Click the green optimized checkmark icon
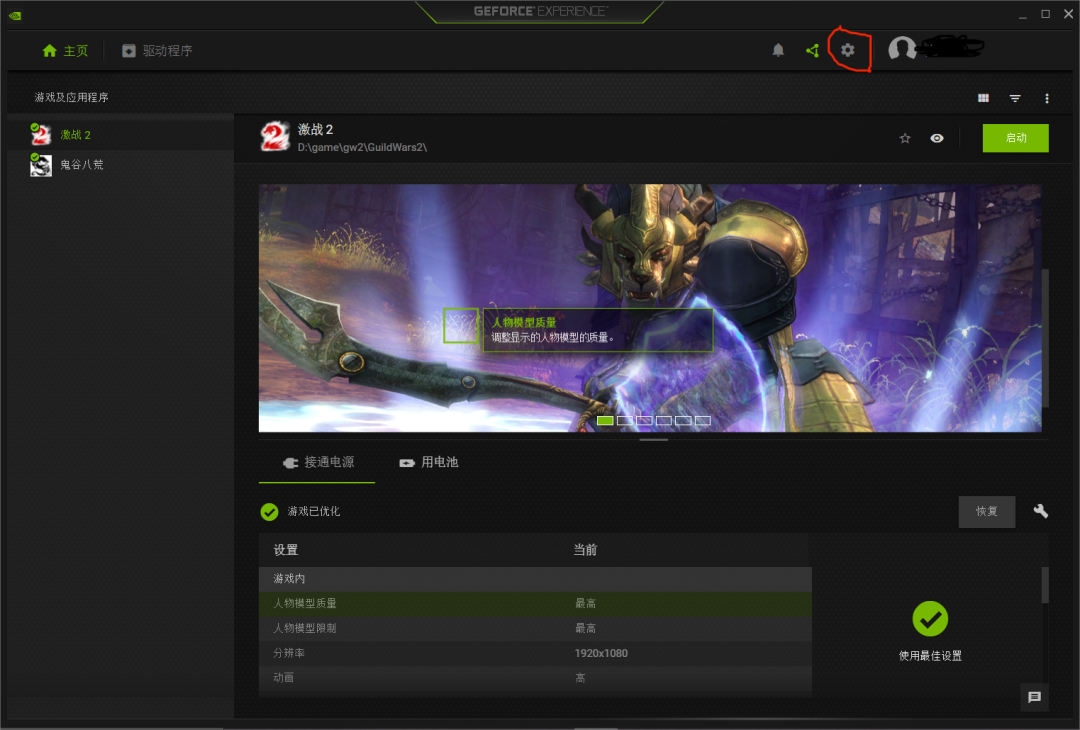This screenshot has height=730, width=1080. [x=269, y=512]
